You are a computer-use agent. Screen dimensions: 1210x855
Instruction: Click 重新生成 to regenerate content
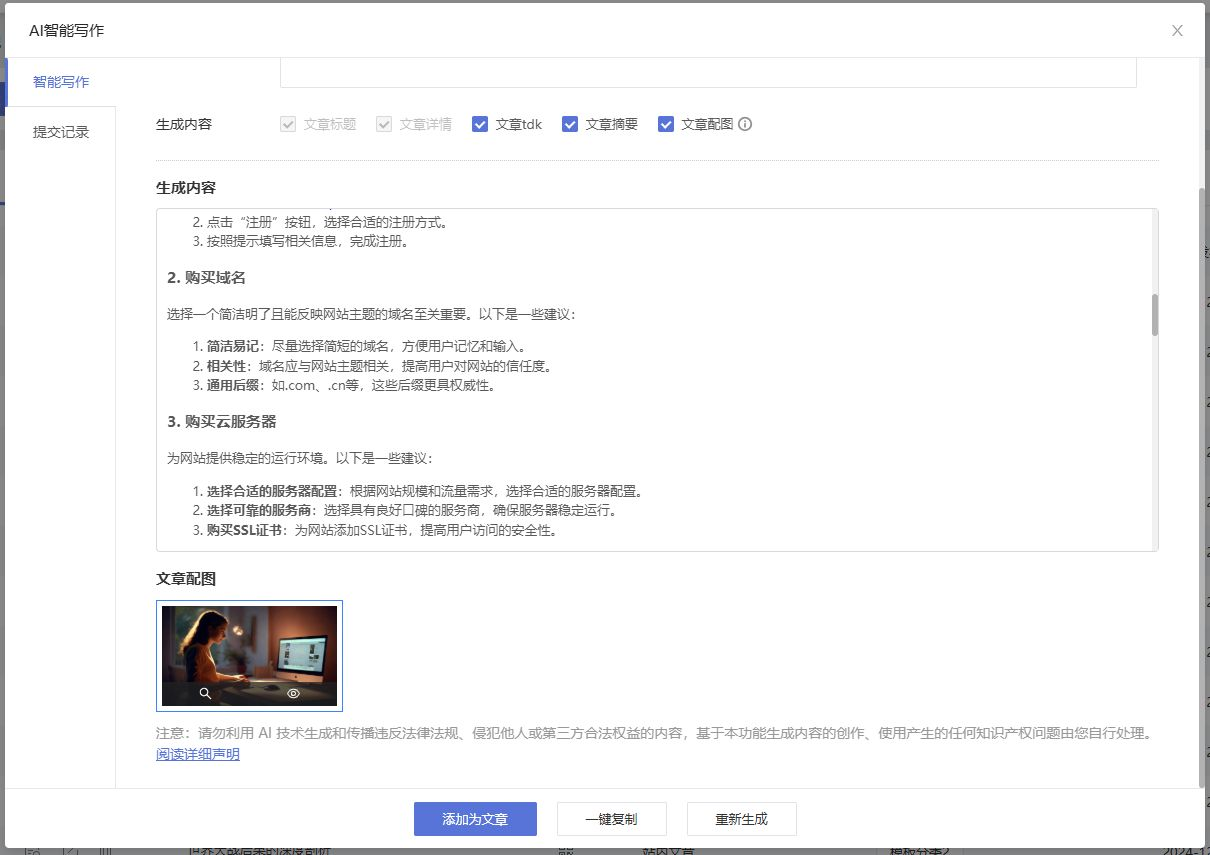pyautogui.click(x=741, y=819)
